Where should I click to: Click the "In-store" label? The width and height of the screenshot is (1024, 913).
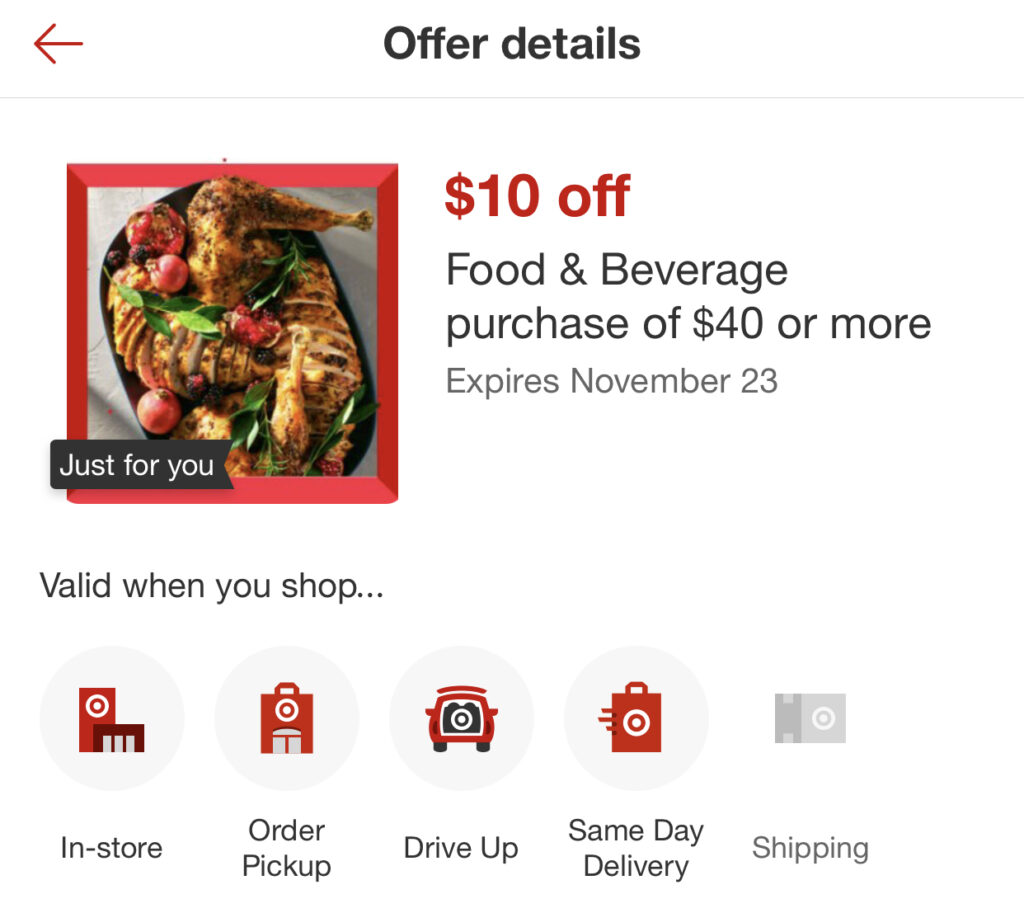[x=111, y=848]
